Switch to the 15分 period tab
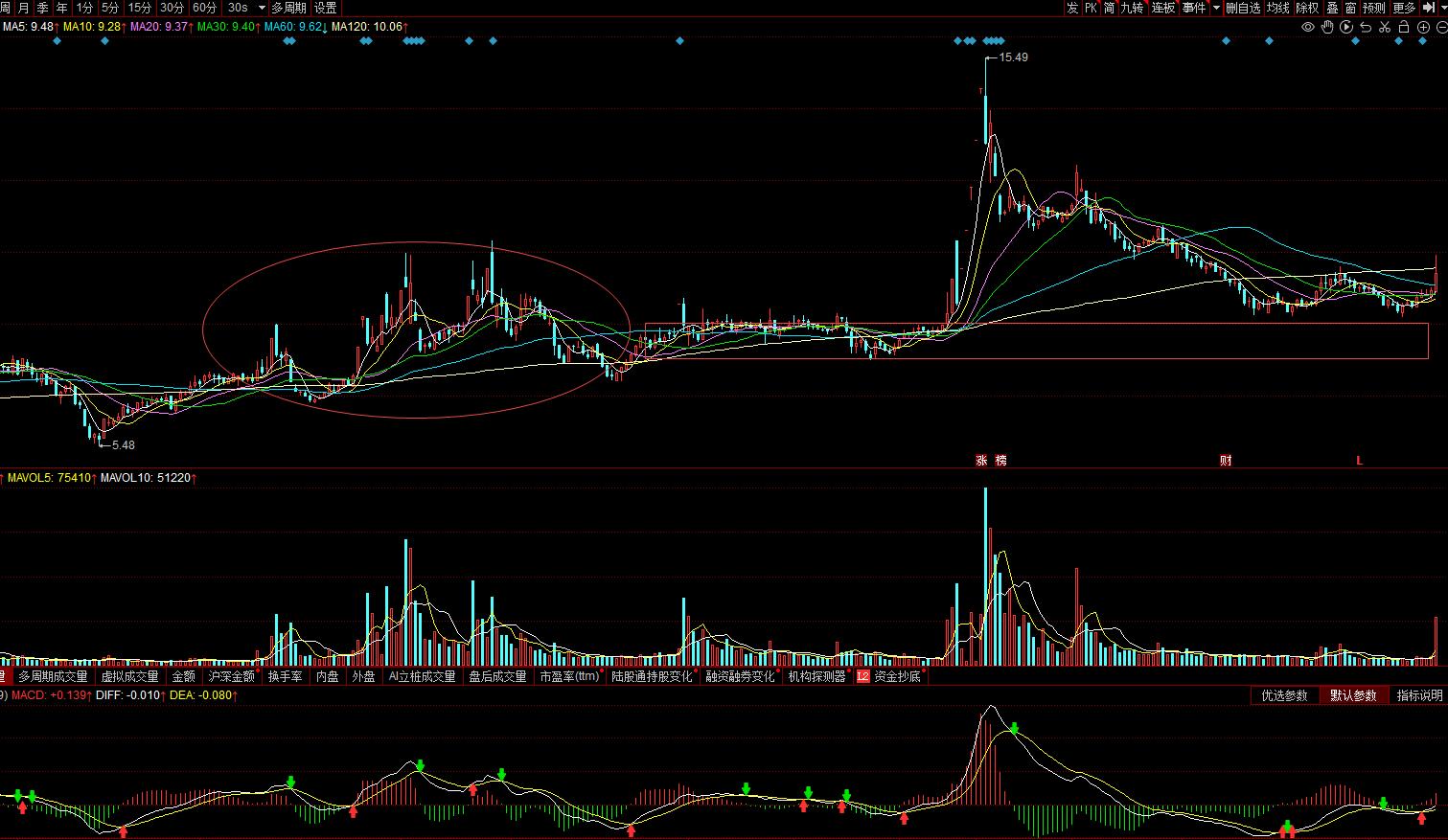Image resolution: width=1448 pixels, height=840 pixels. 140,8
